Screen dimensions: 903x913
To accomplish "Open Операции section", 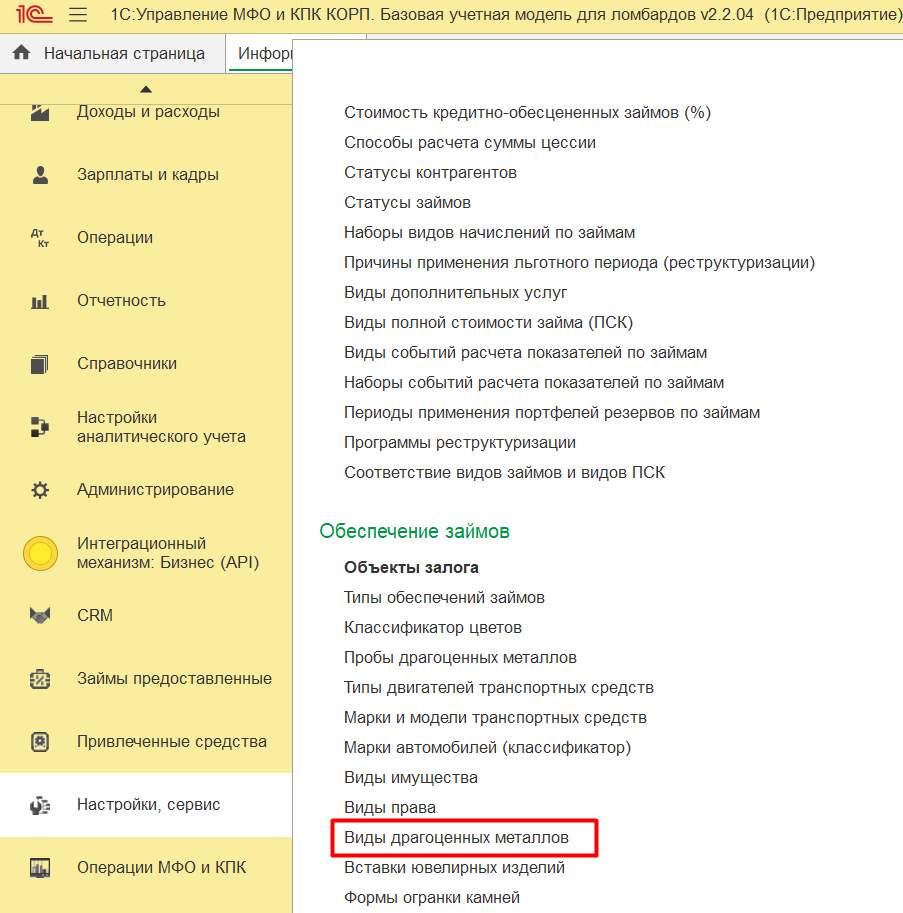I will pos(115,238).
